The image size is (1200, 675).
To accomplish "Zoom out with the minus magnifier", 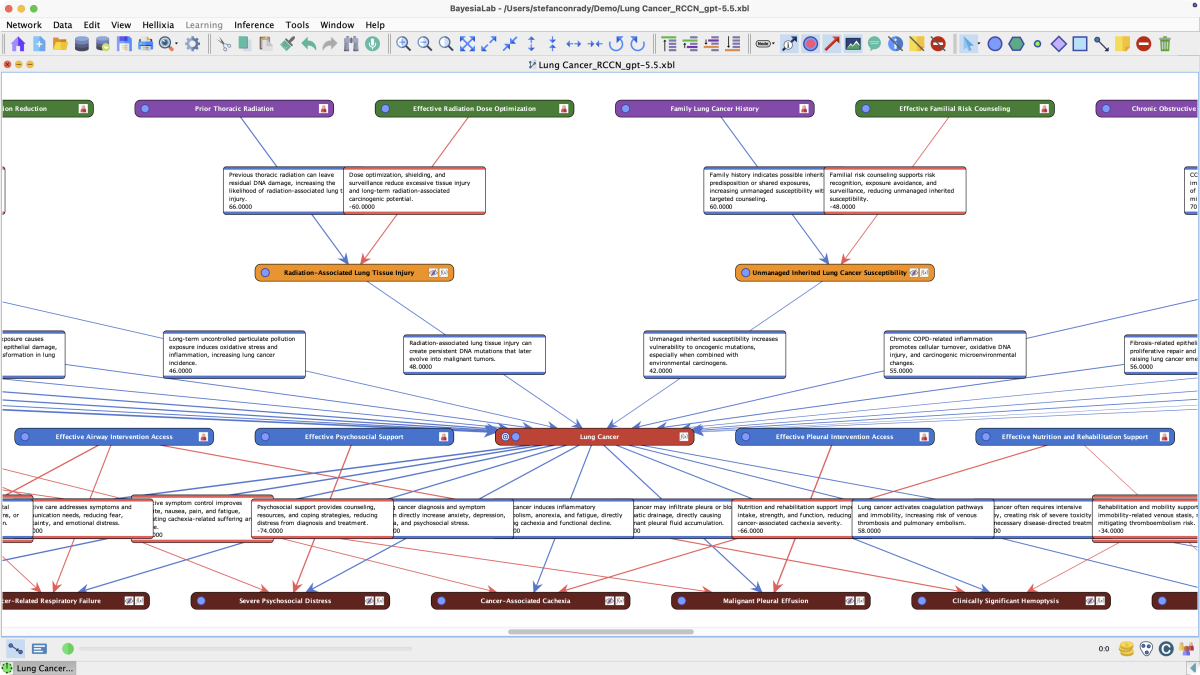I will click(424, 44).
